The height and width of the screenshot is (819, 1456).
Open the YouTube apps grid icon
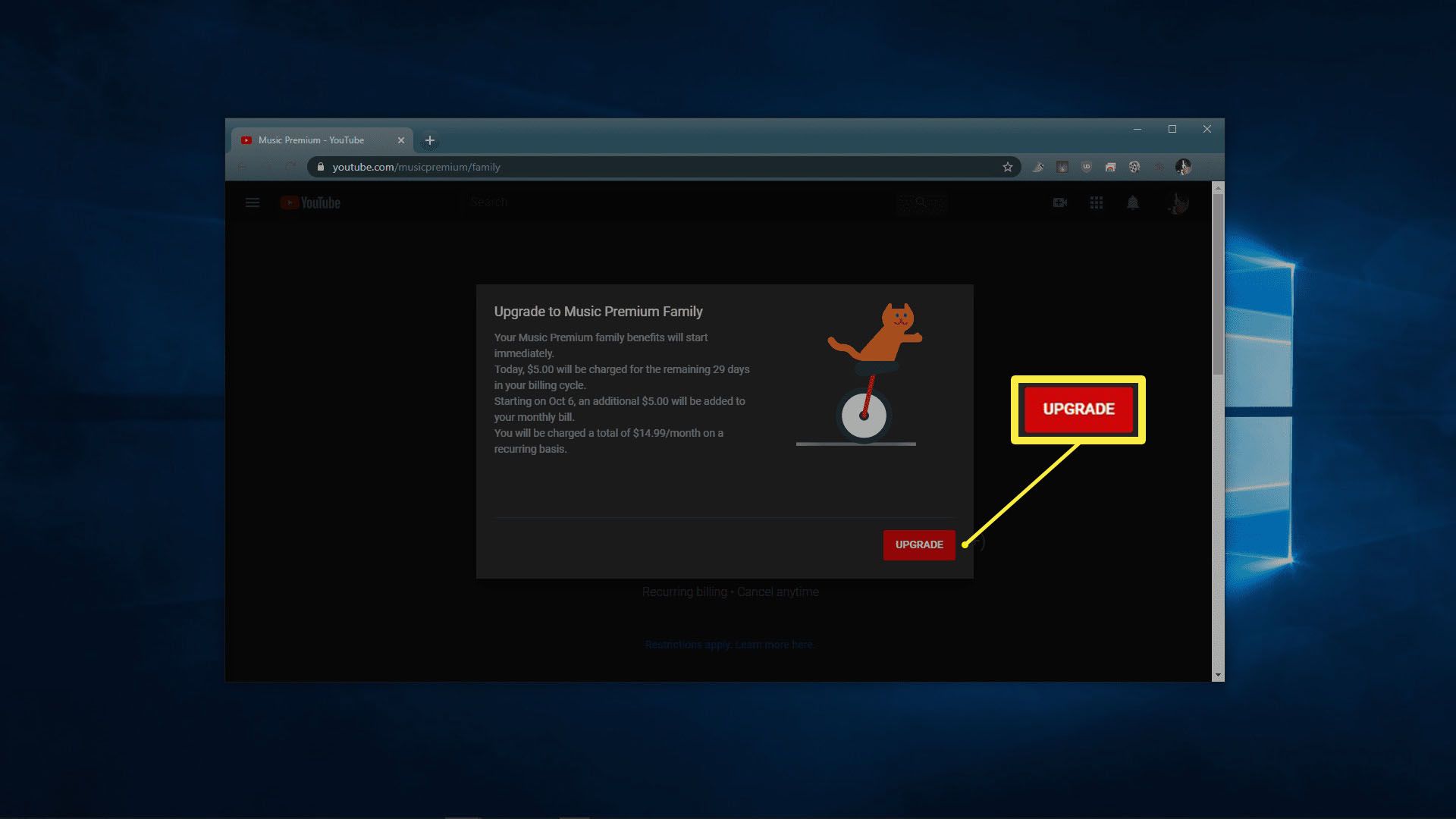tap(1097, 202)
